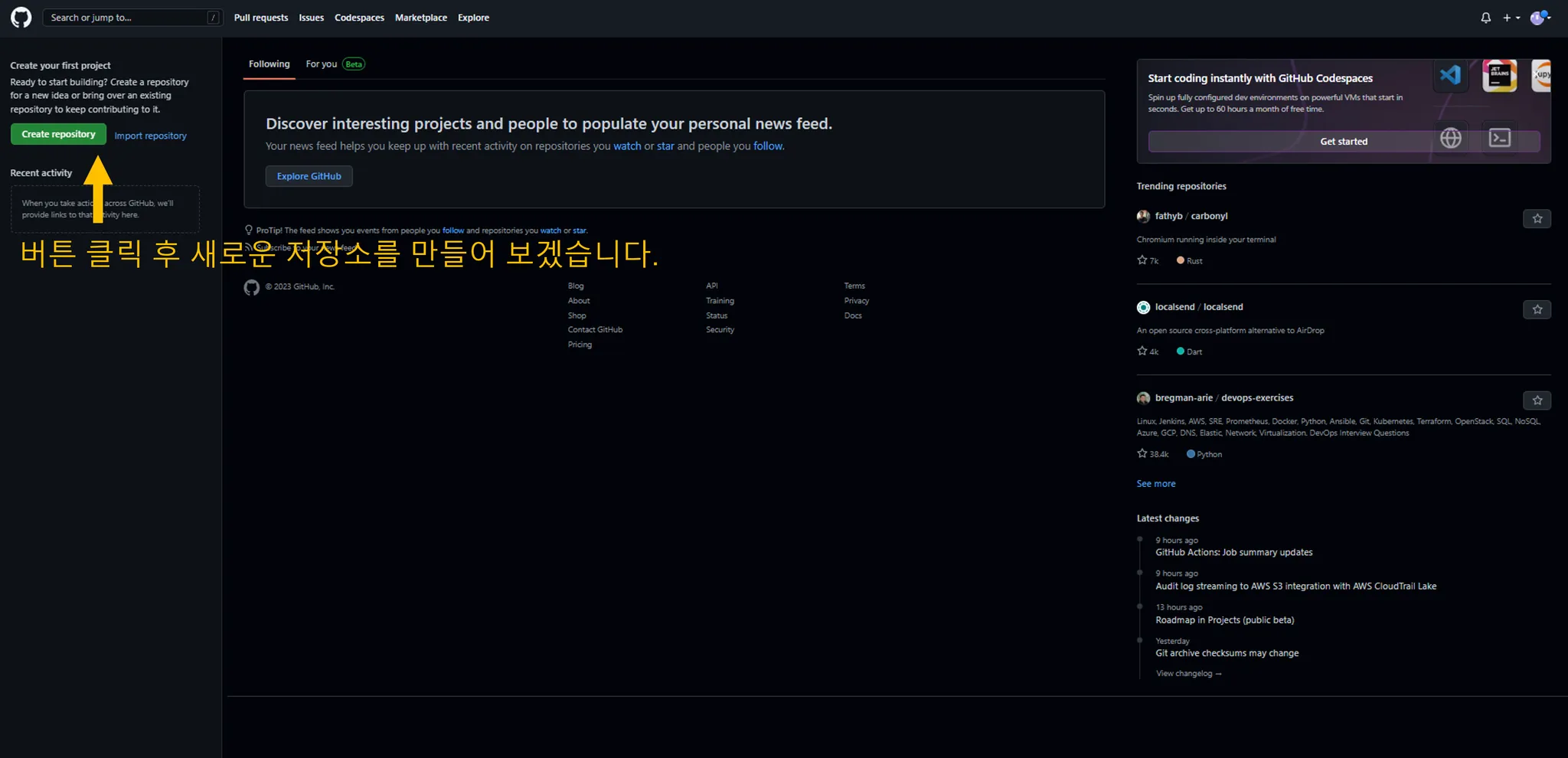Open the Pricing footer link

pyautogui.click(x=580, y=345)
